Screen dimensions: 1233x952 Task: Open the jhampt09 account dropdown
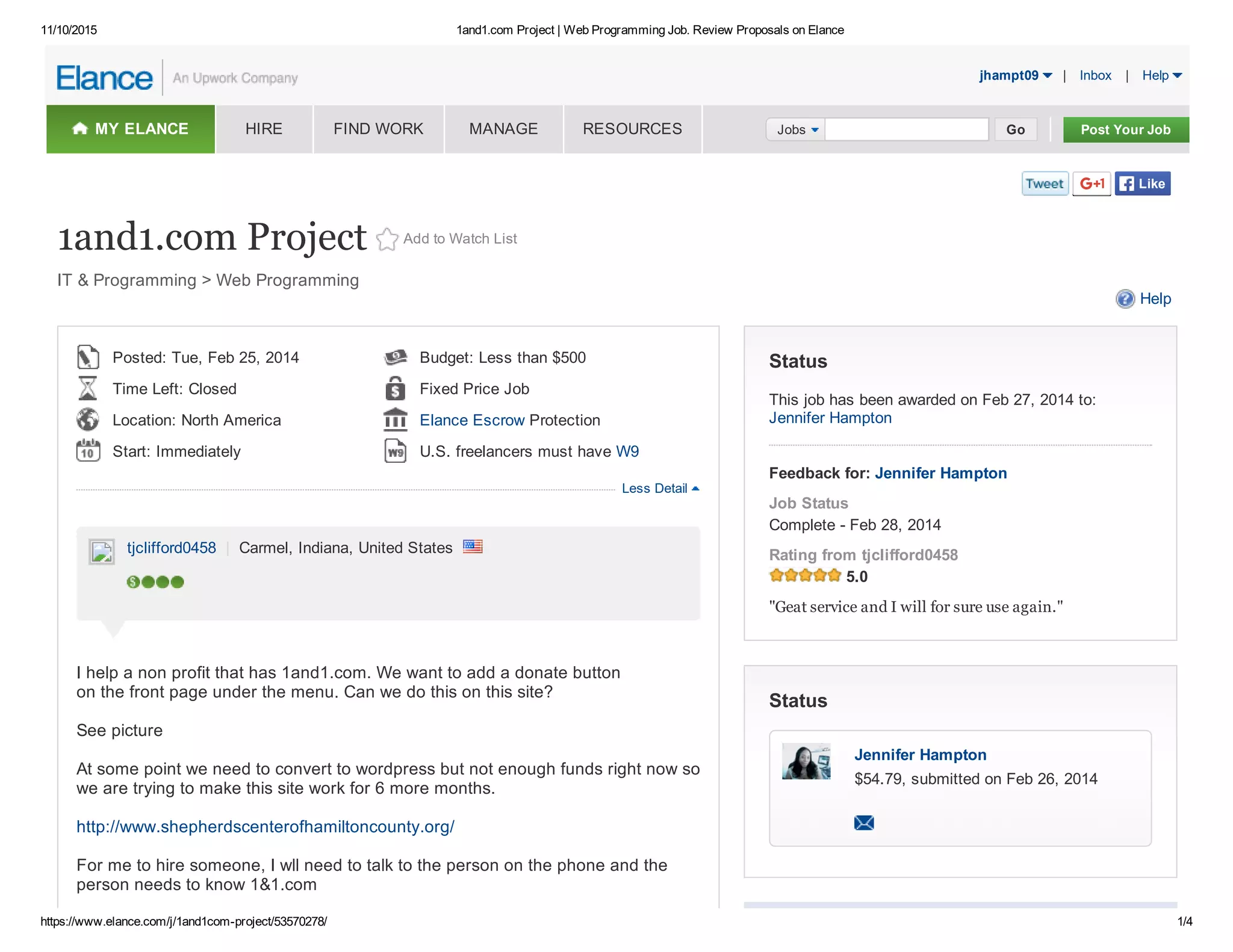click(1015, 76)
